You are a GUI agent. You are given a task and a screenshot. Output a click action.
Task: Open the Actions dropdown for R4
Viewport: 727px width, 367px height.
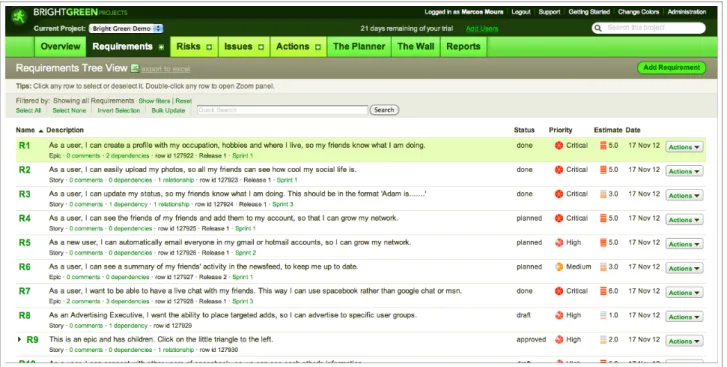684,220
